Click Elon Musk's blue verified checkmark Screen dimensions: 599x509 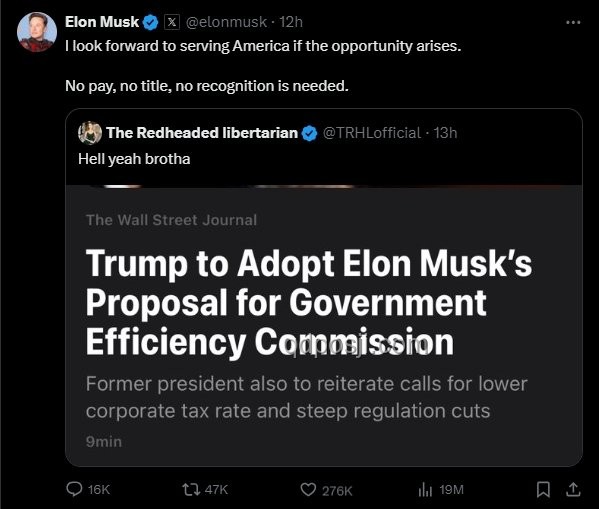[x=151, y=23]
